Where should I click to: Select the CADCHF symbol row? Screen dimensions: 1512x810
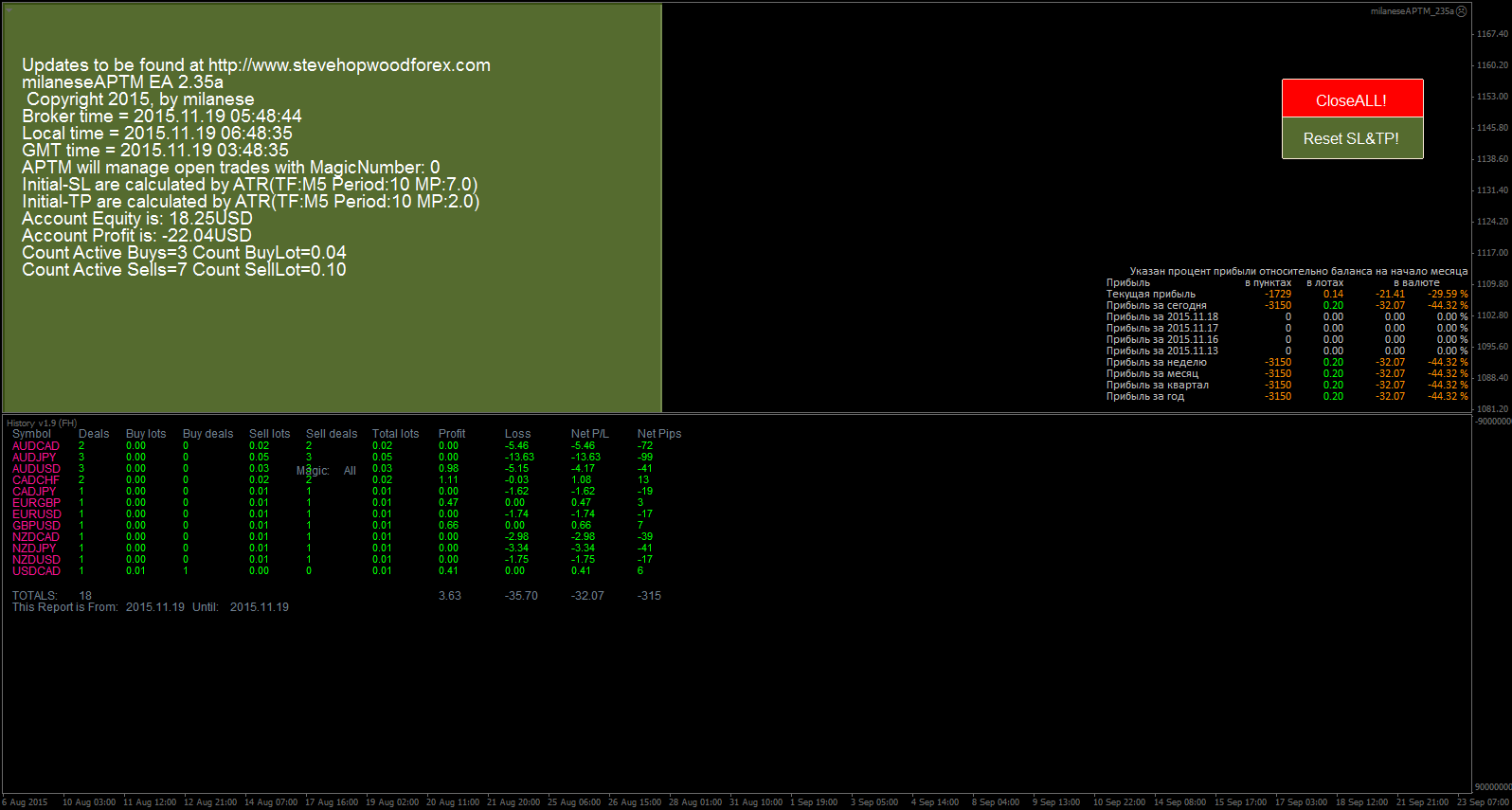point(333,480)
